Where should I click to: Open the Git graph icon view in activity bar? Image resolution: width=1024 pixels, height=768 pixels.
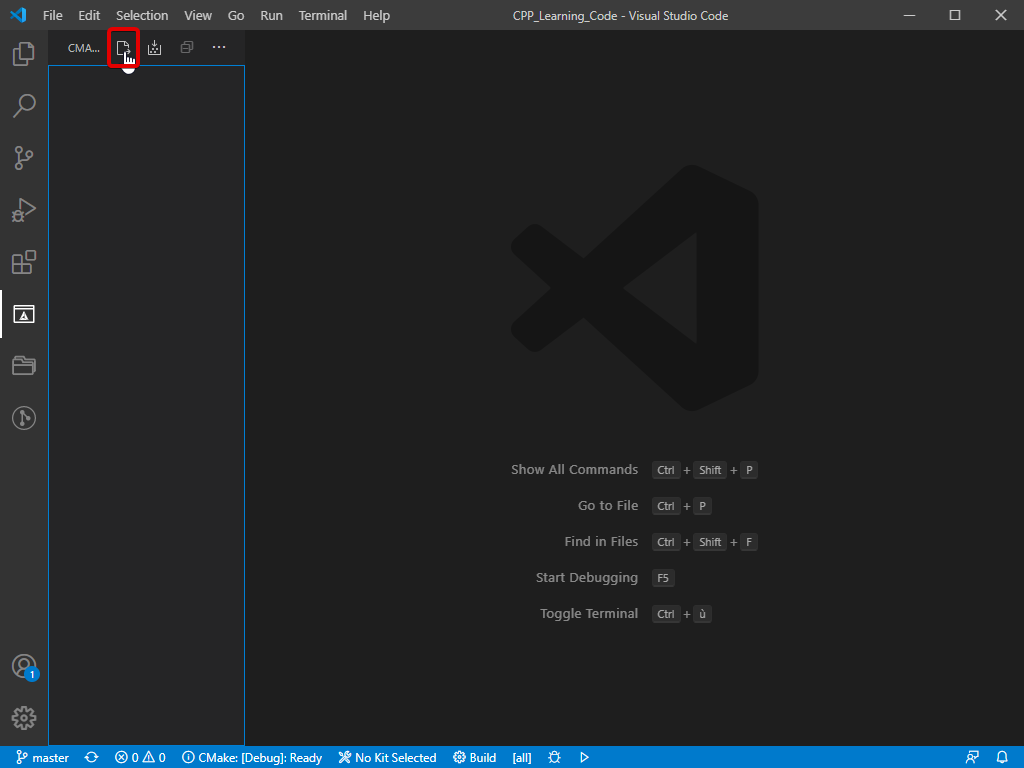pos(24,418)
